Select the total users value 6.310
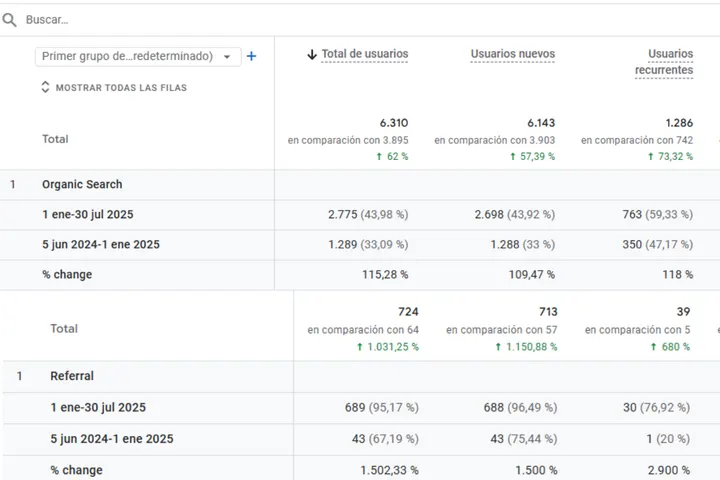The width and height of the screenshot is (720, 480). coord(394,123)
